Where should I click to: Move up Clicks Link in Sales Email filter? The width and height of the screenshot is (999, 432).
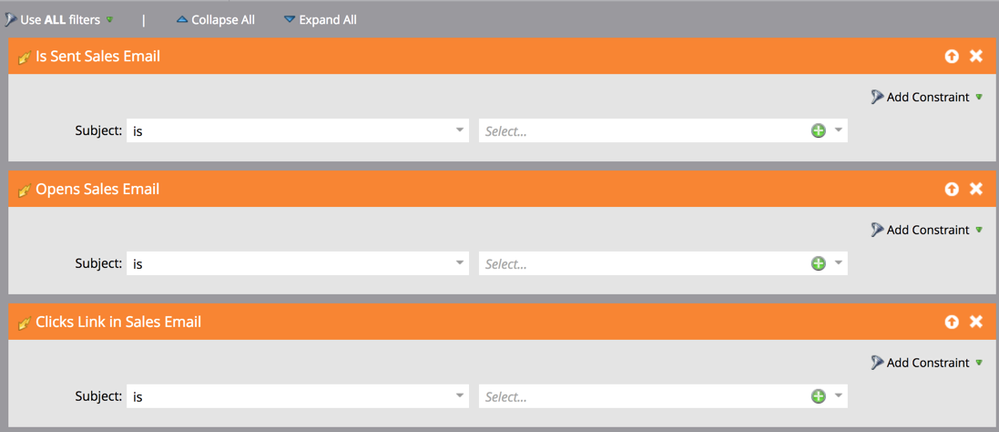(951, 322)
